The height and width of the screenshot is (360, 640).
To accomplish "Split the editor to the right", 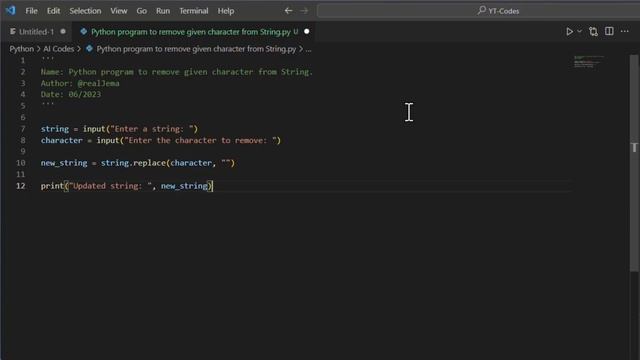I will [609, 31].
